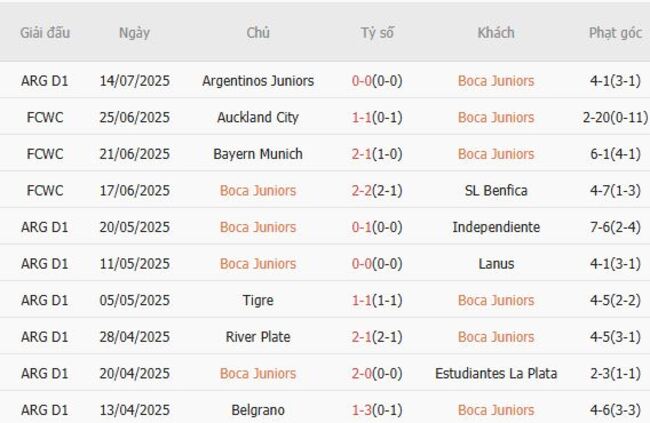Select the River Plate team name
The height and width of the screenshot is (423, 650).
[258, 337]
